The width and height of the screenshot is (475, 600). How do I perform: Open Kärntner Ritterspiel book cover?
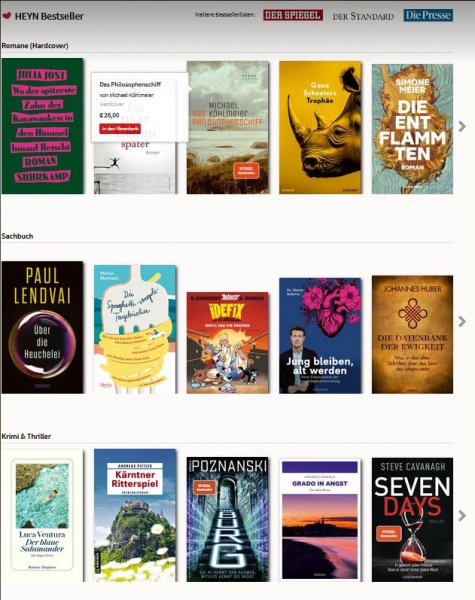tap(135, 515)
